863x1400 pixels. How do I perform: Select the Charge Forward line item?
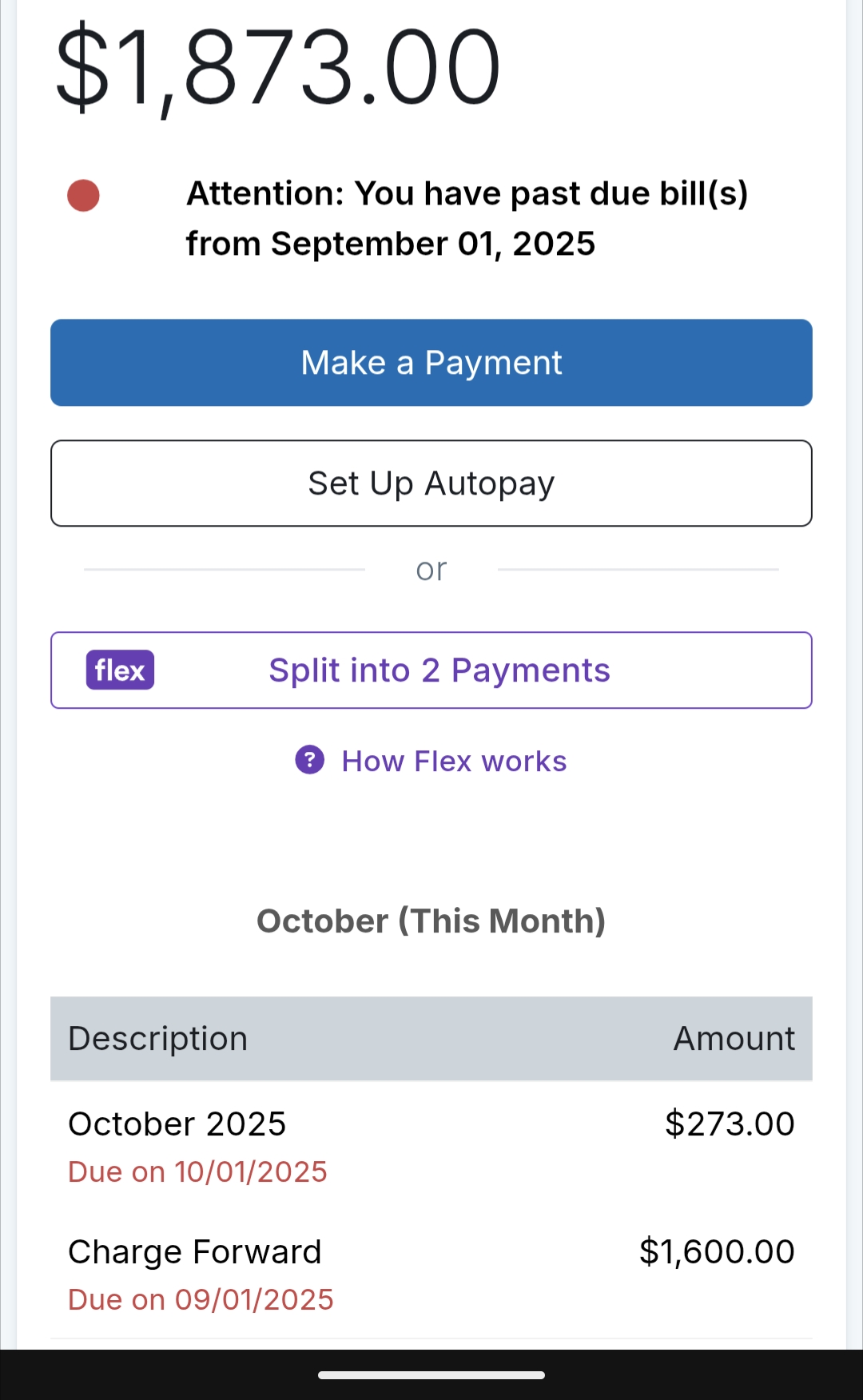tap(195, 1252)
